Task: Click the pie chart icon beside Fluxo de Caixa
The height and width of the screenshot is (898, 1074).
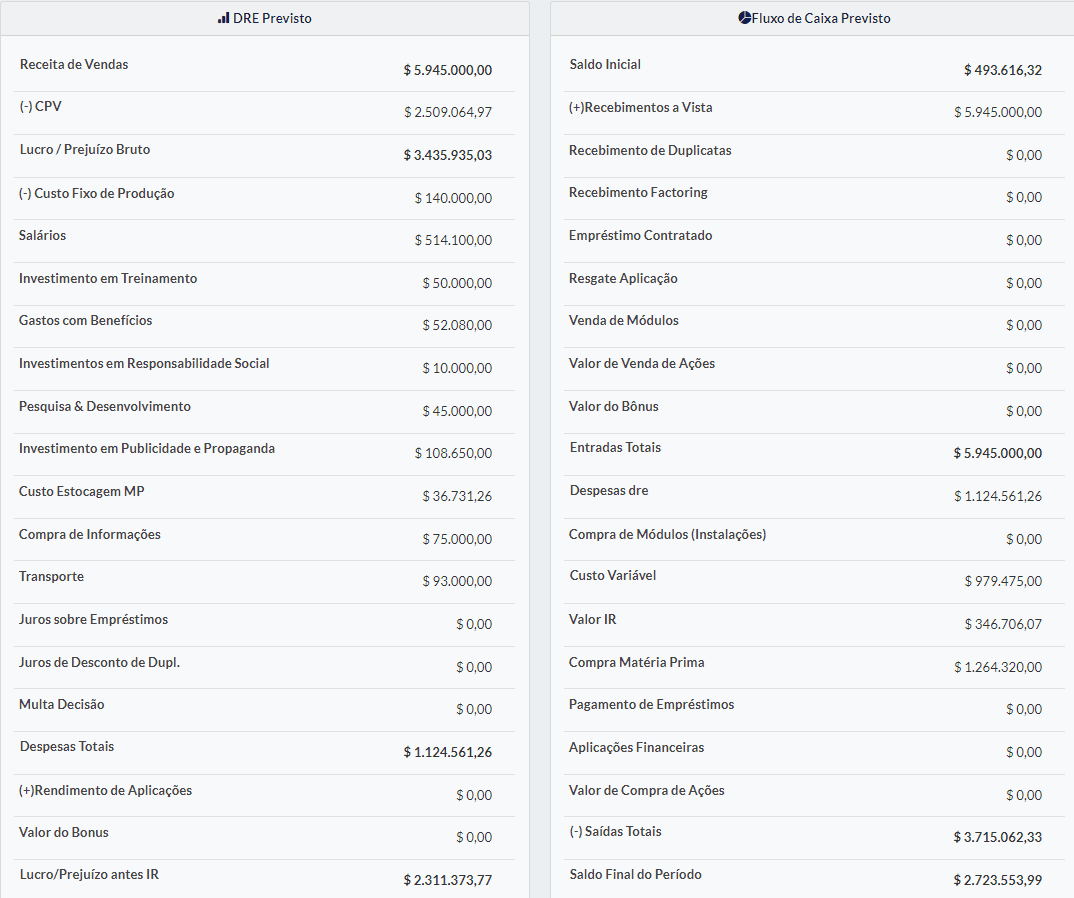Action: coord(744,18)
